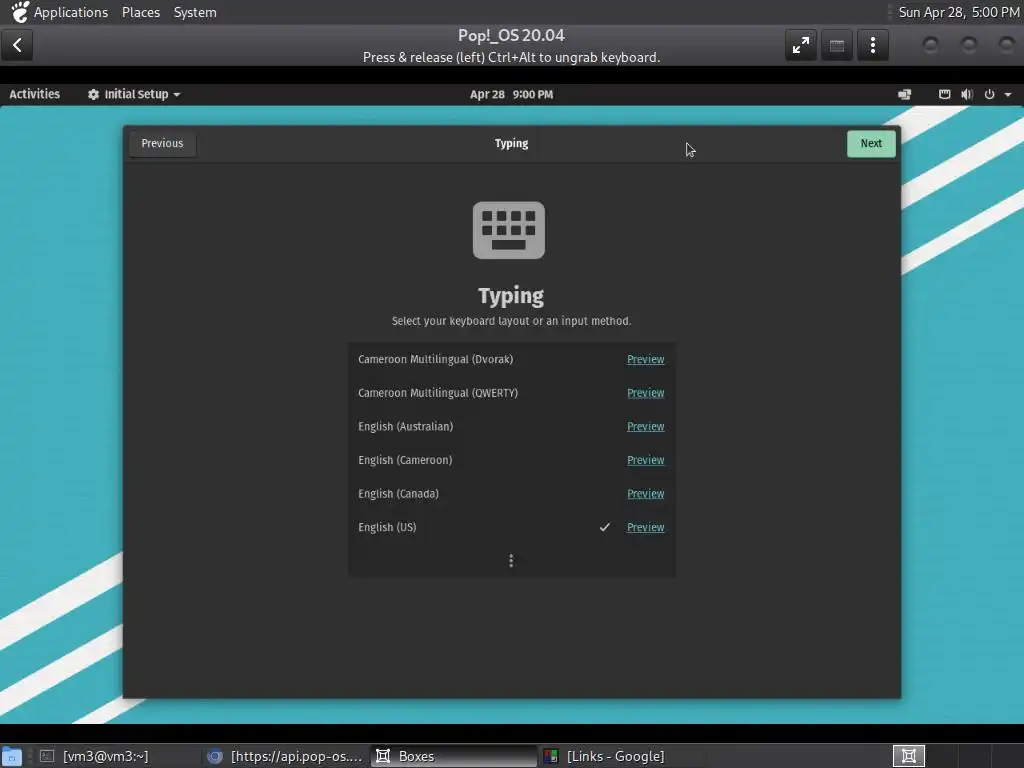Viewport: 1024px width, 768px height.
Task: Click the Previous button
Action: point(162,143)
